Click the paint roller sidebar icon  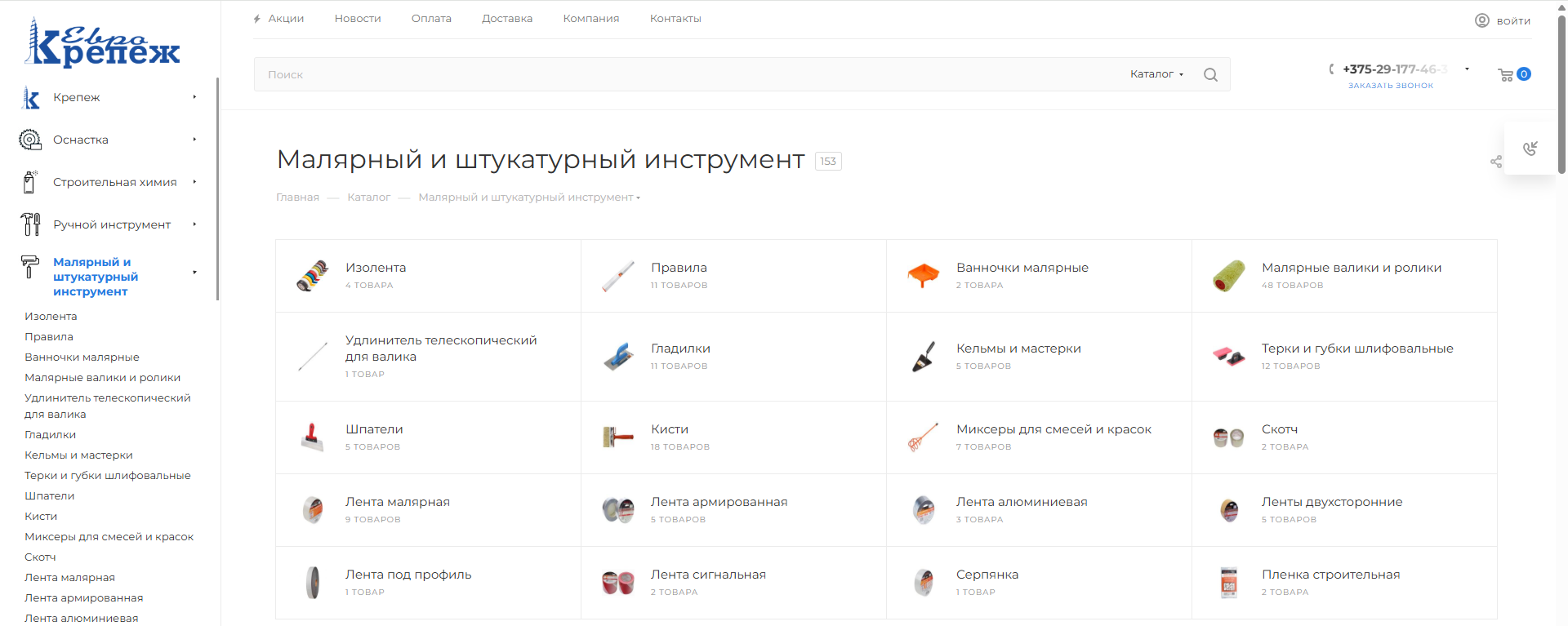(30, 267)
